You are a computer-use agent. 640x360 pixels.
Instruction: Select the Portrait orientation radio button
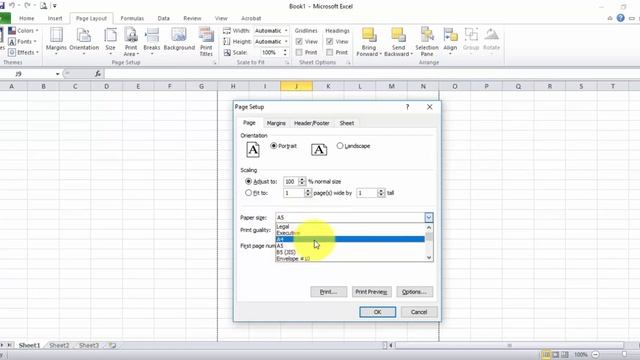pyautogui.click(x=273, y=146)
